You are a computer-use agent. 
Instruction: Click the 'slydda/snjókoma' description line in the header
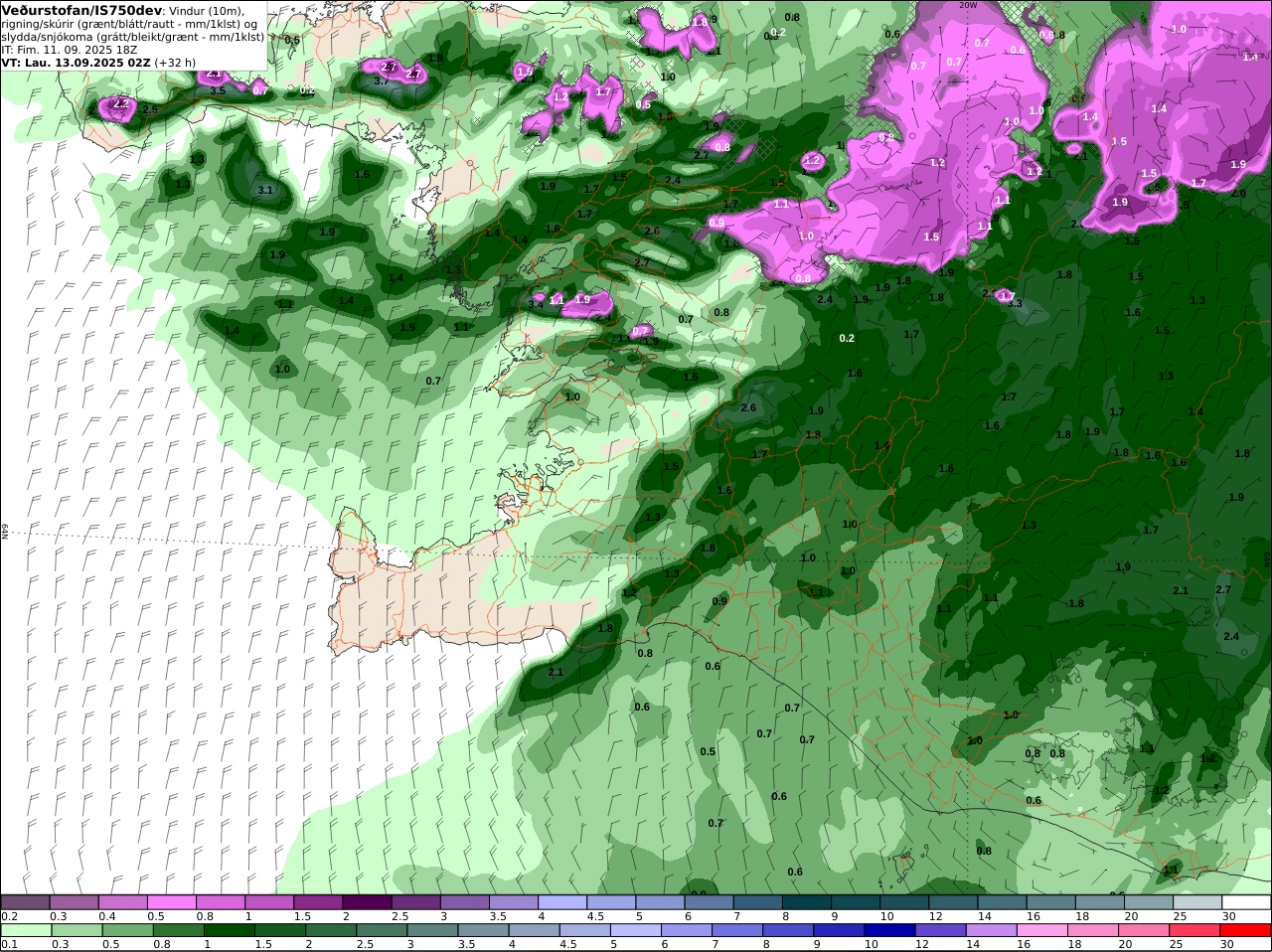pyautogui.click(x=132, y=36)
